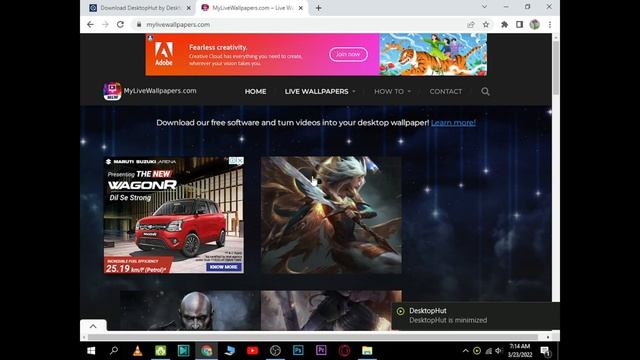Click 'Join now' in the Adobe ad
Image resolution: width=640 pixels, height=360 pixels.
click(x=348, y=54)
